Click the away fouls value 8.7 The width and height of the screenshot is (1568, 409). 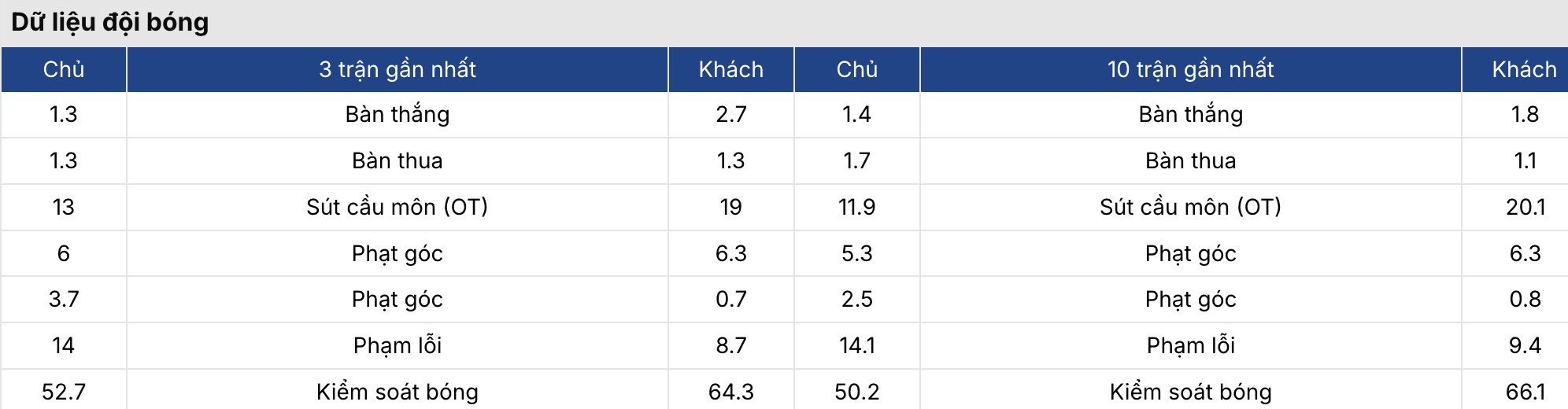730,345
